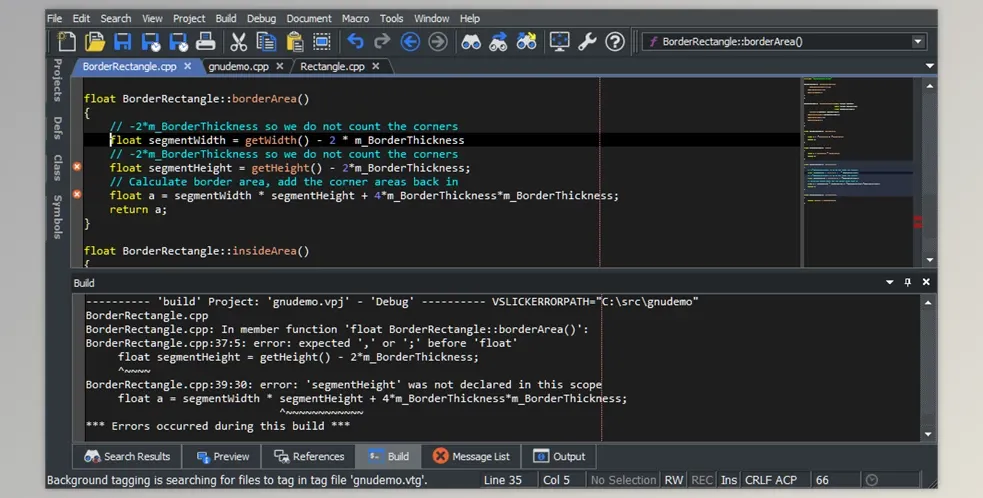983x498 pixels.
Task: Open the Symbols side tab
Action: (x=57, y=217)
